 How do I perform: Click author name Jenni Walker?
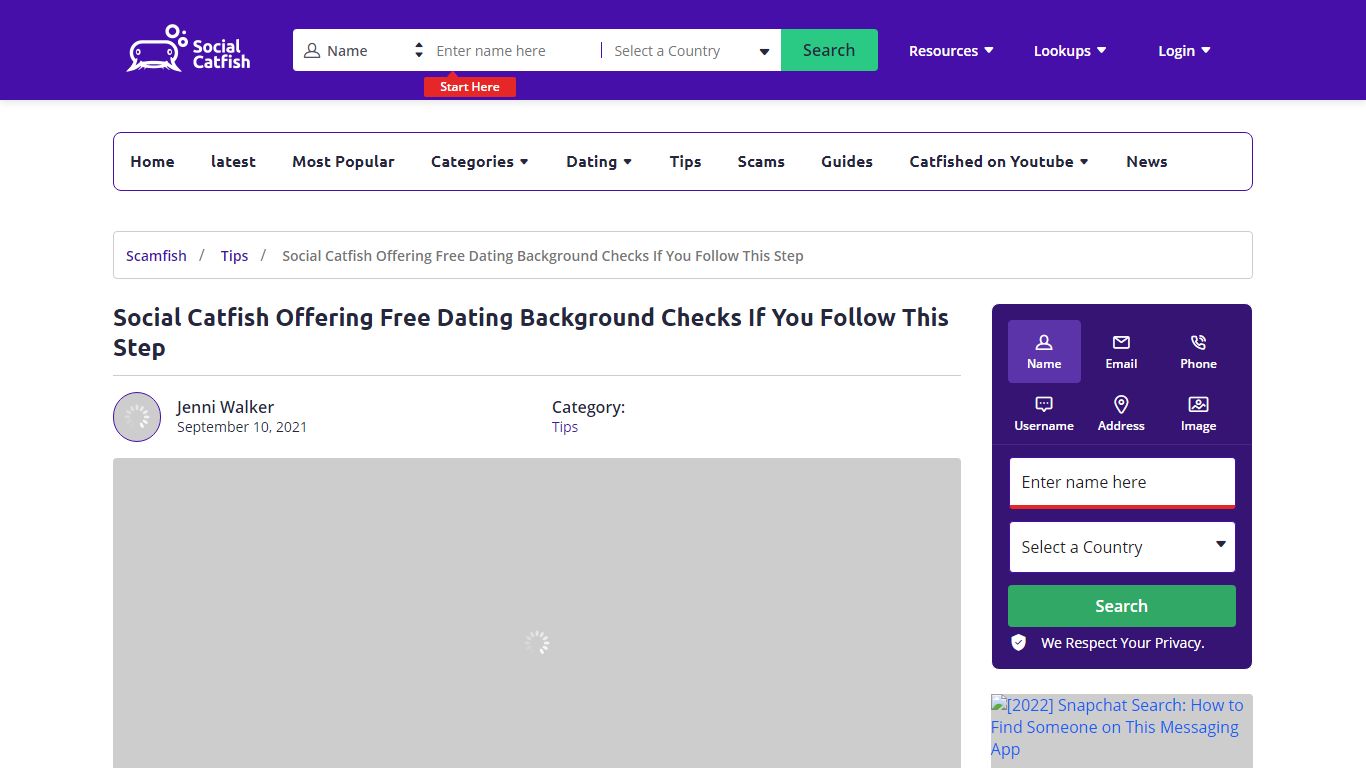click(x=225, y=407)
